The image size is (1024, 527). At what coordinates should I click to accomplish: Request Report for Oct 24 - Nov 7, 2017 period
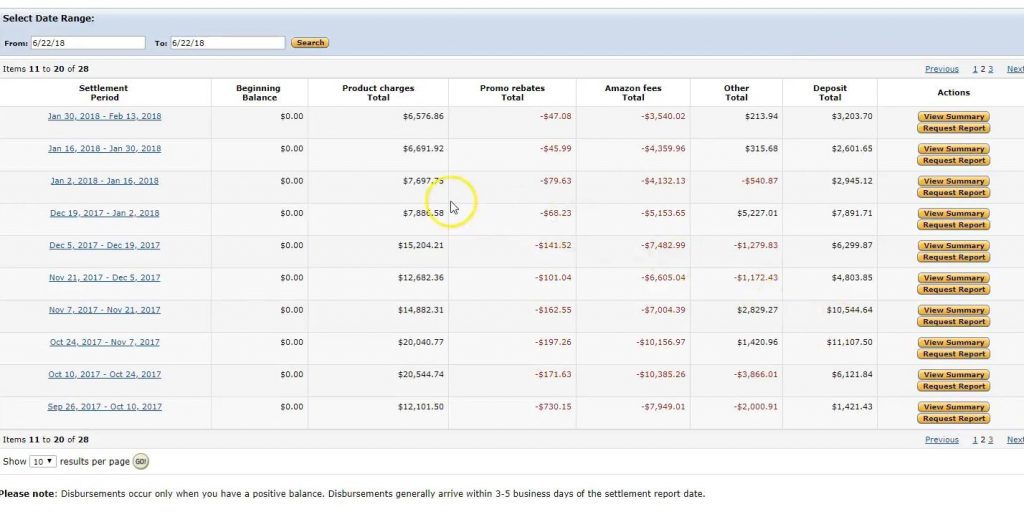(x=953, y=354)
